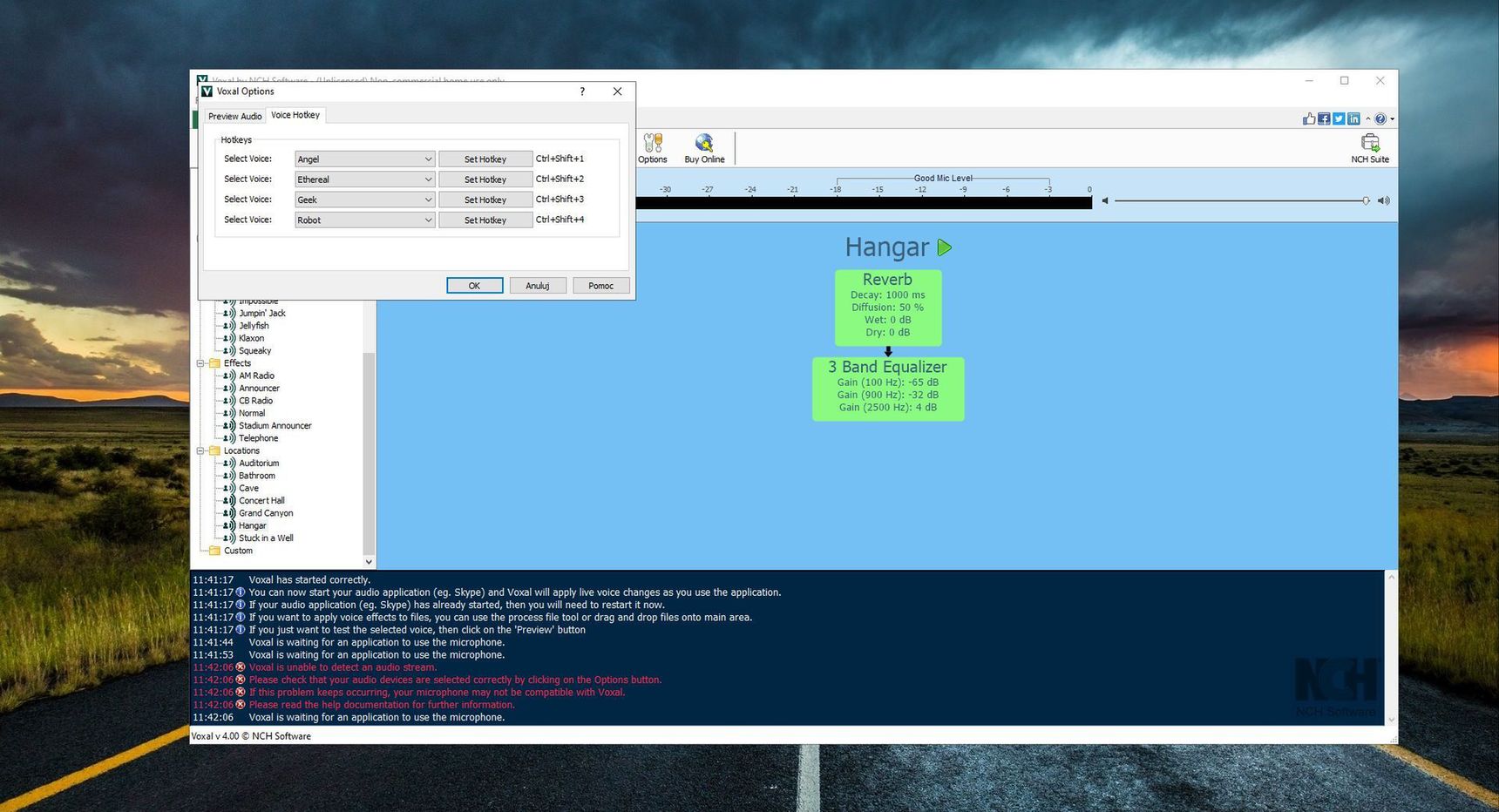Open the NCH Suite toolbar icon

[x=1370, y=148]
